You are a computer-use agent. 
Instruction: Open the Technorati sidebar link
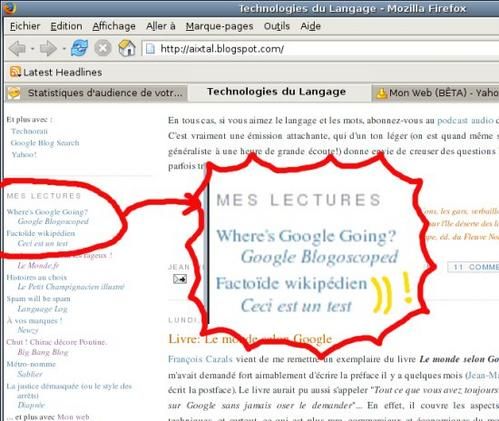pyautogui.click(x=29, y=131)
